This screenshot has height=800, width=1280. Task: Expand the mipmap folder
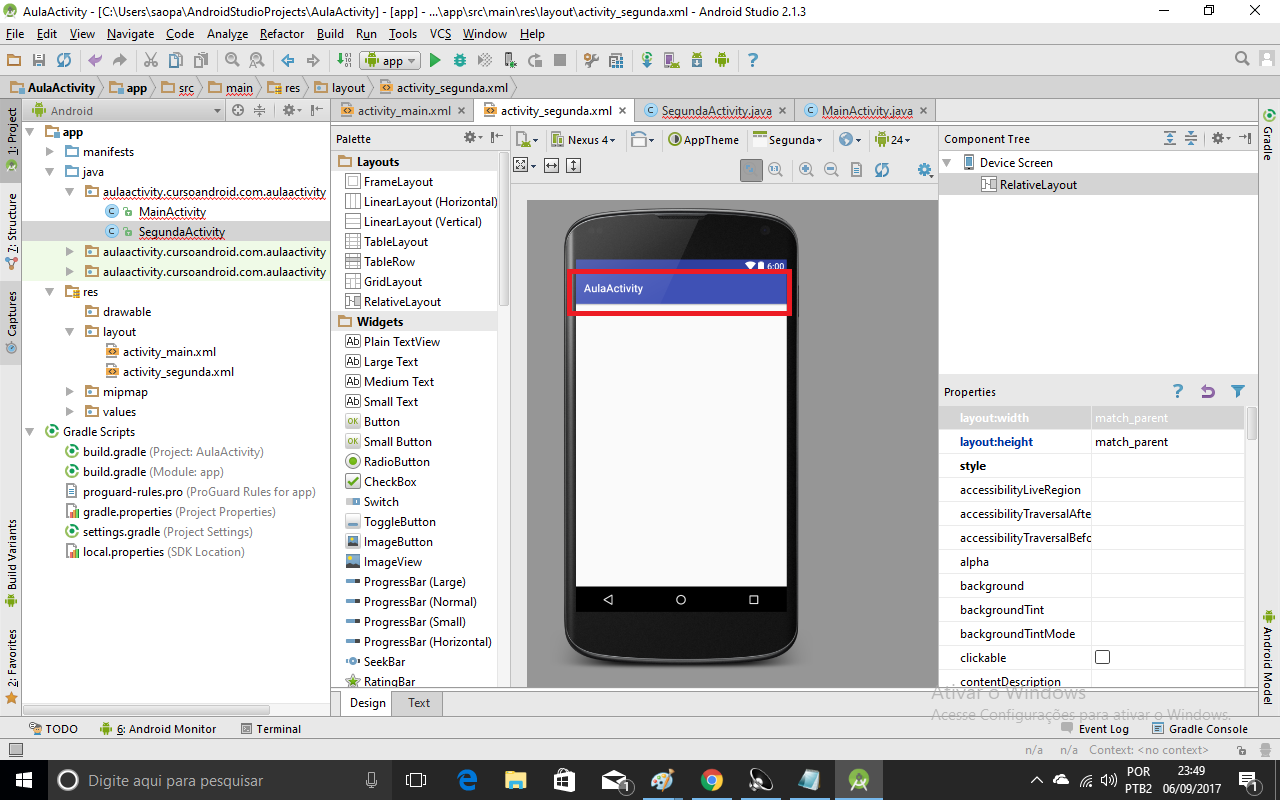tap(70, 392)
